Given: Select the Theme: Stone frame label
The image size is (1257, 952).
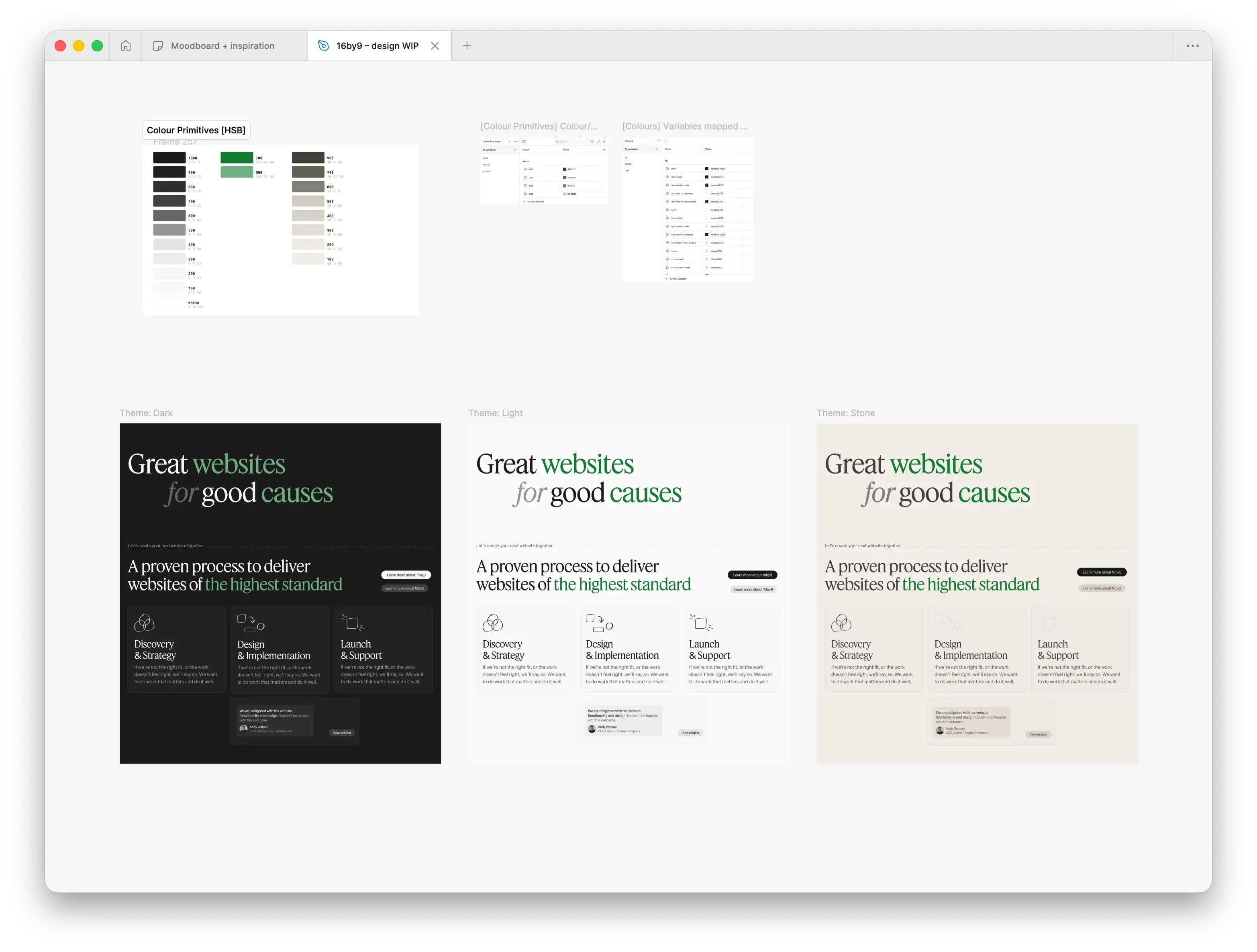Looking at the screenshot, I should (846, 413).
